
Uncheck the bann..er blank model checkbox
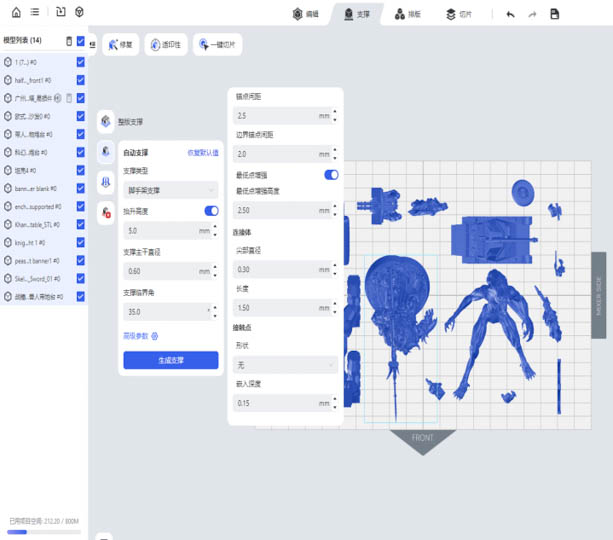[x=81, y=188]
